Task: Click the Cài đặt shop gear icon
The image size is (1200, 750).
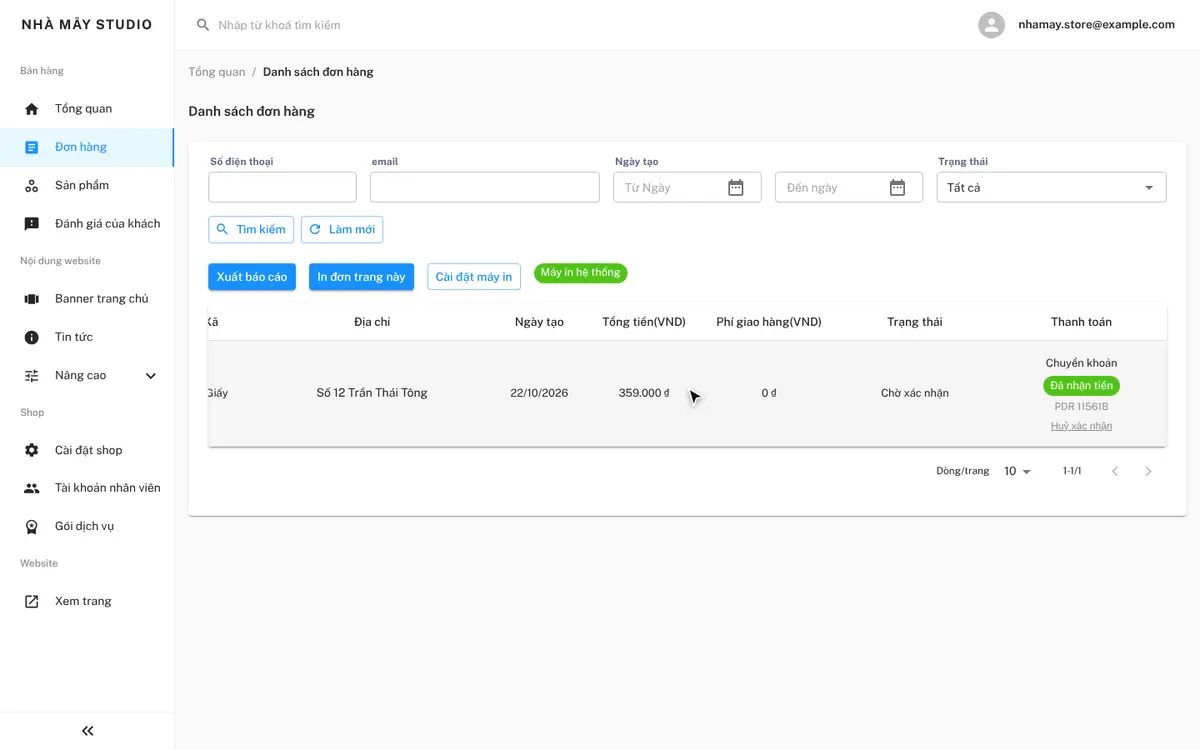Action: tap(32, 451)
